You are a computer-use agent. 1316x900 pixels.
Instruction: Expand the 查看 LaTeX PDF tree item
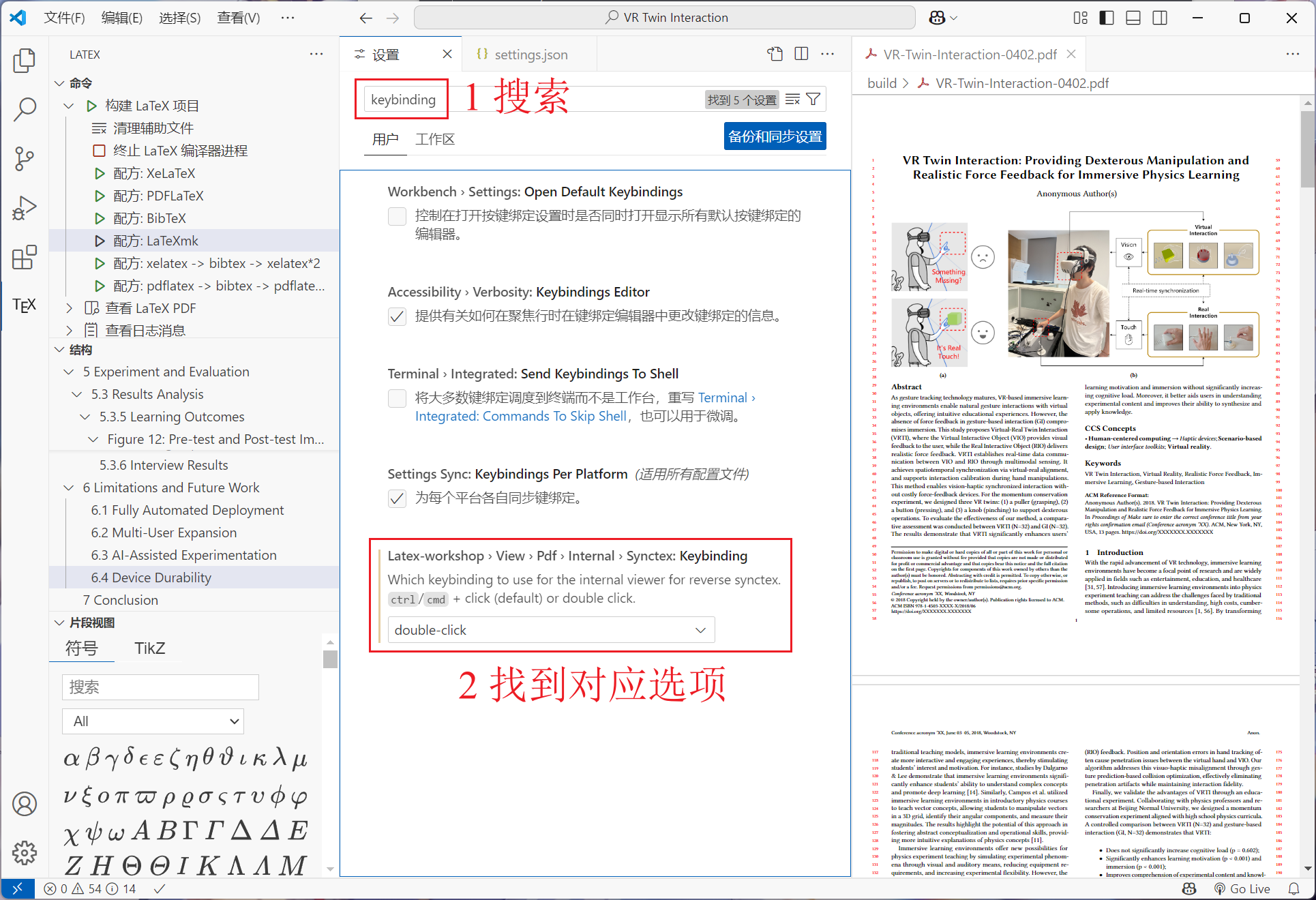69,308
